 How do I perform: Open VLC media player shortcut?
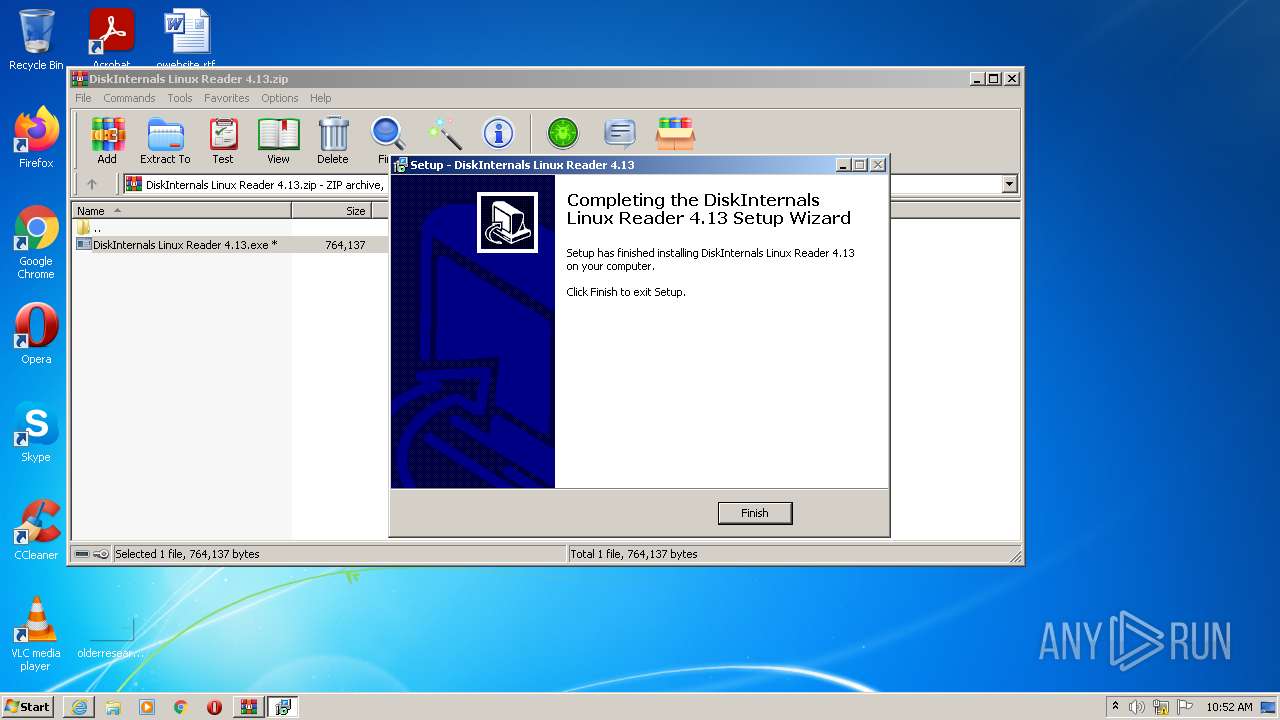36,634
